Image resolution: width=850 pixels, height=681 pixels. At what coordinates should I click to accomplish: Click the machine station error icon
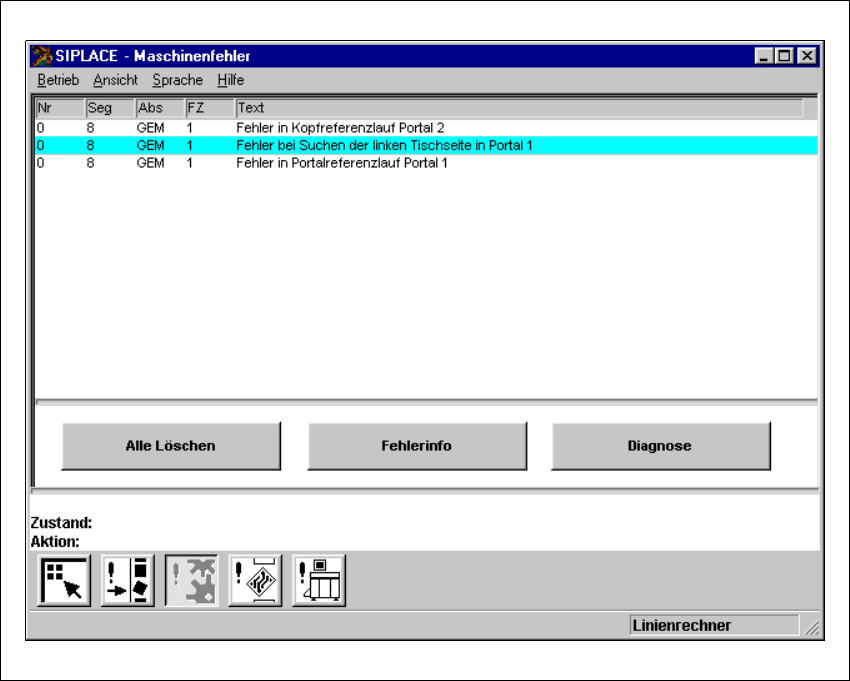[x=319, y=581]
